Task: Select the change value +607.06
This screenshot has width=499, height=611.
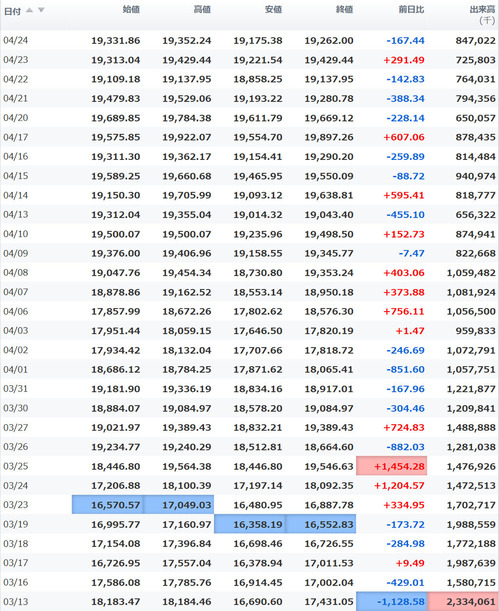Action: click(404, 137)
